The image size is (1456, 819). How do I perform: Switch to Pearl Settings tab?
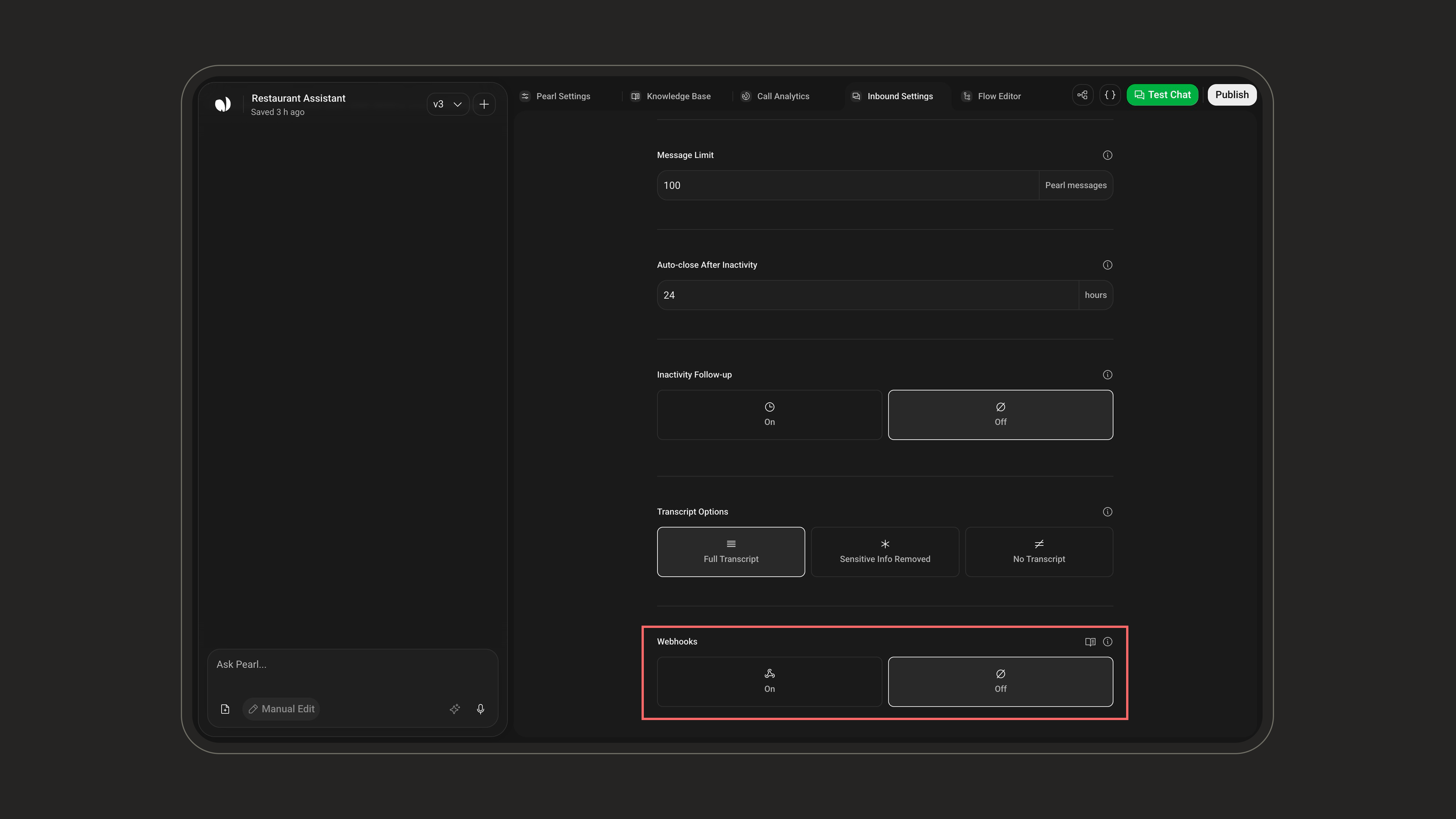point(555,96)
